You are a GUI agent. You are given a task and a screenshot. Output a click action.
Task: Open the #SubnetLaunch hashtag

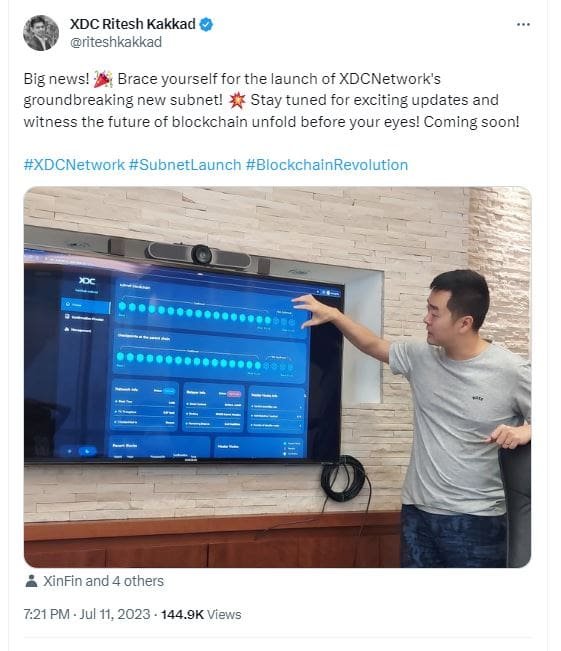tap(185, 165)
